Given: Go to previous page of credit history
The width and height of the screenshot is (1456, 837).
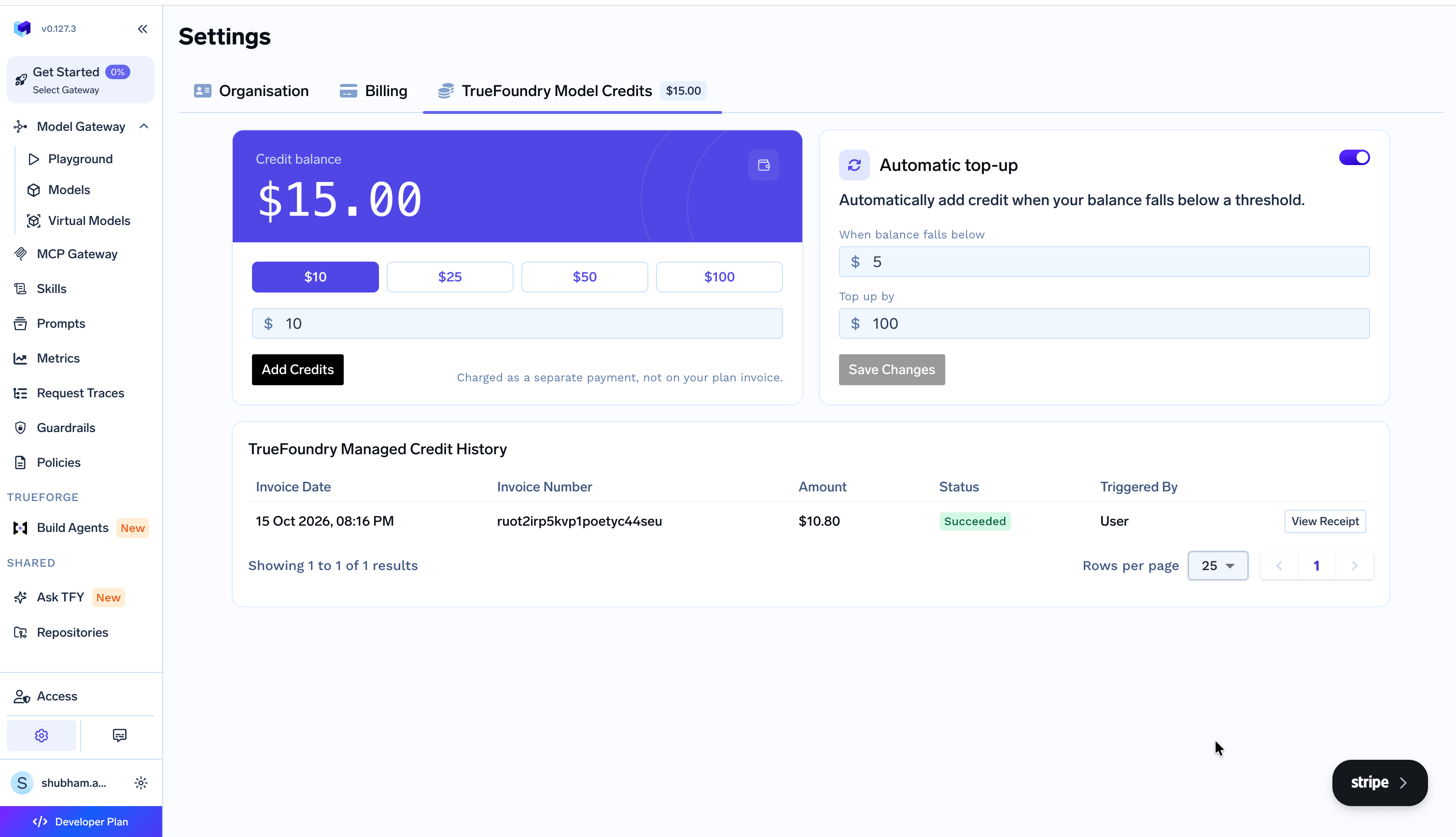Looking at the screenshot, I should pos(1279,566).
